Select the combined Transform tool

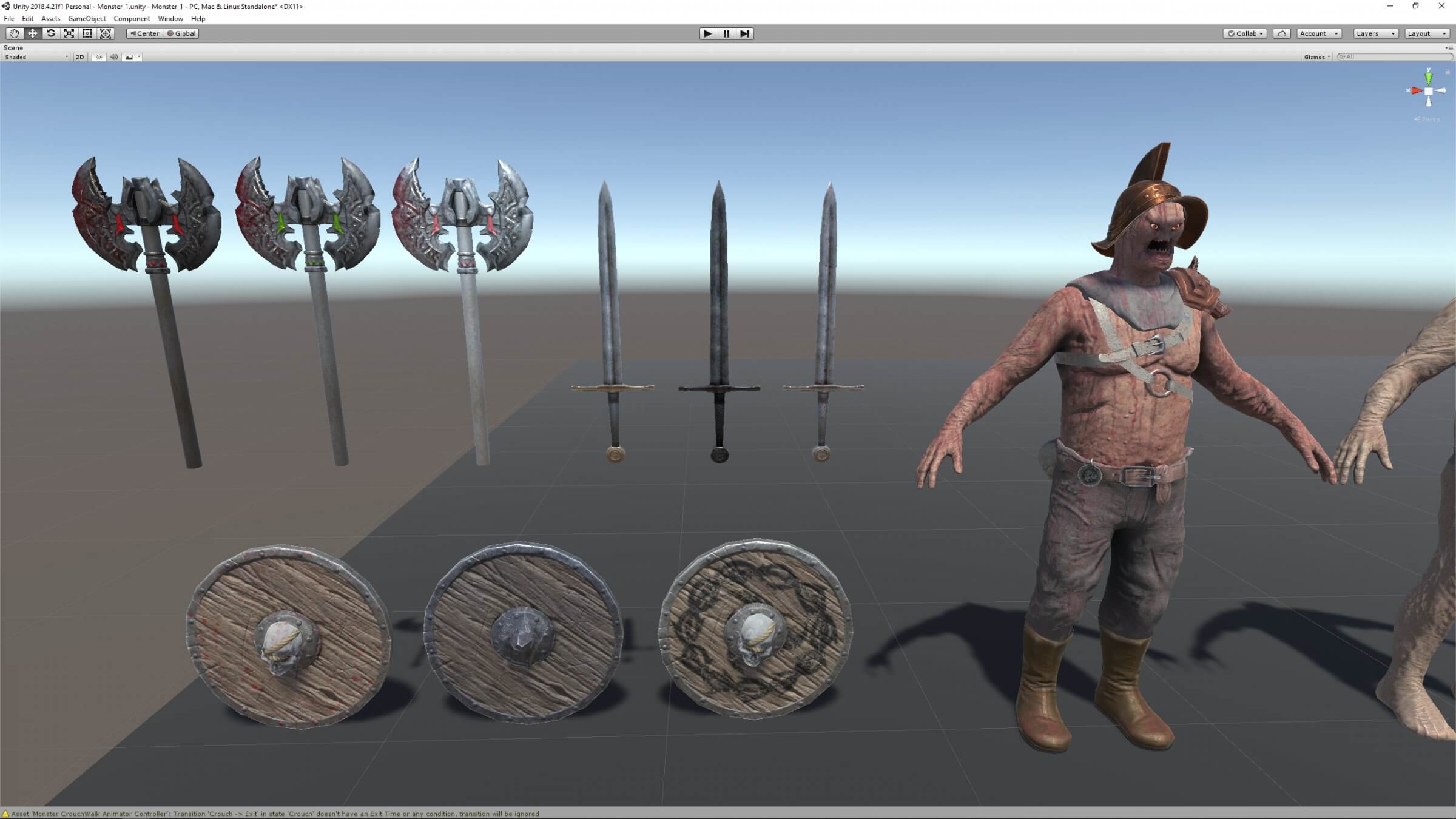[106, 33]
